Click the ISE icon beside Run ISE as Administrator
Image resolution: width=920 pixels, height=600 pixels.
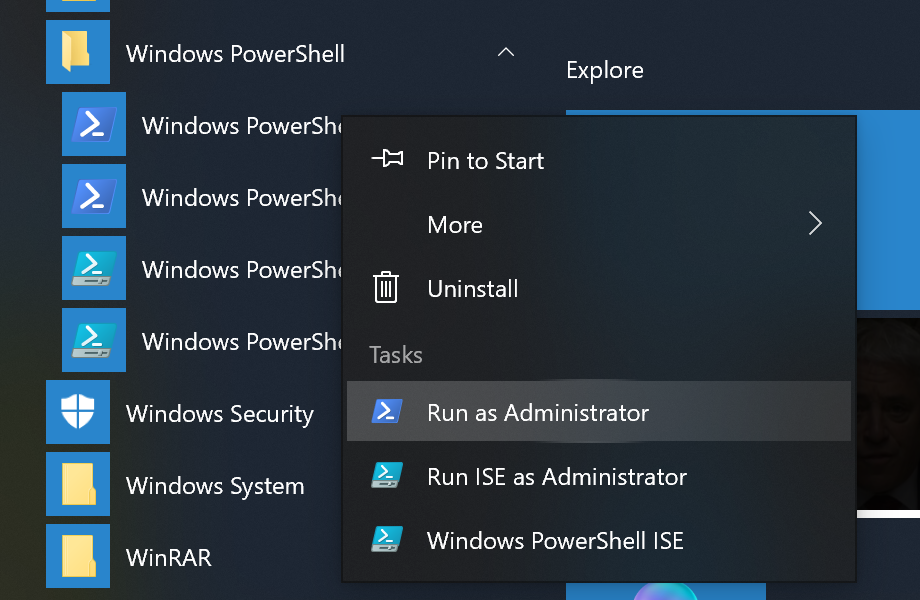point(387,475)
